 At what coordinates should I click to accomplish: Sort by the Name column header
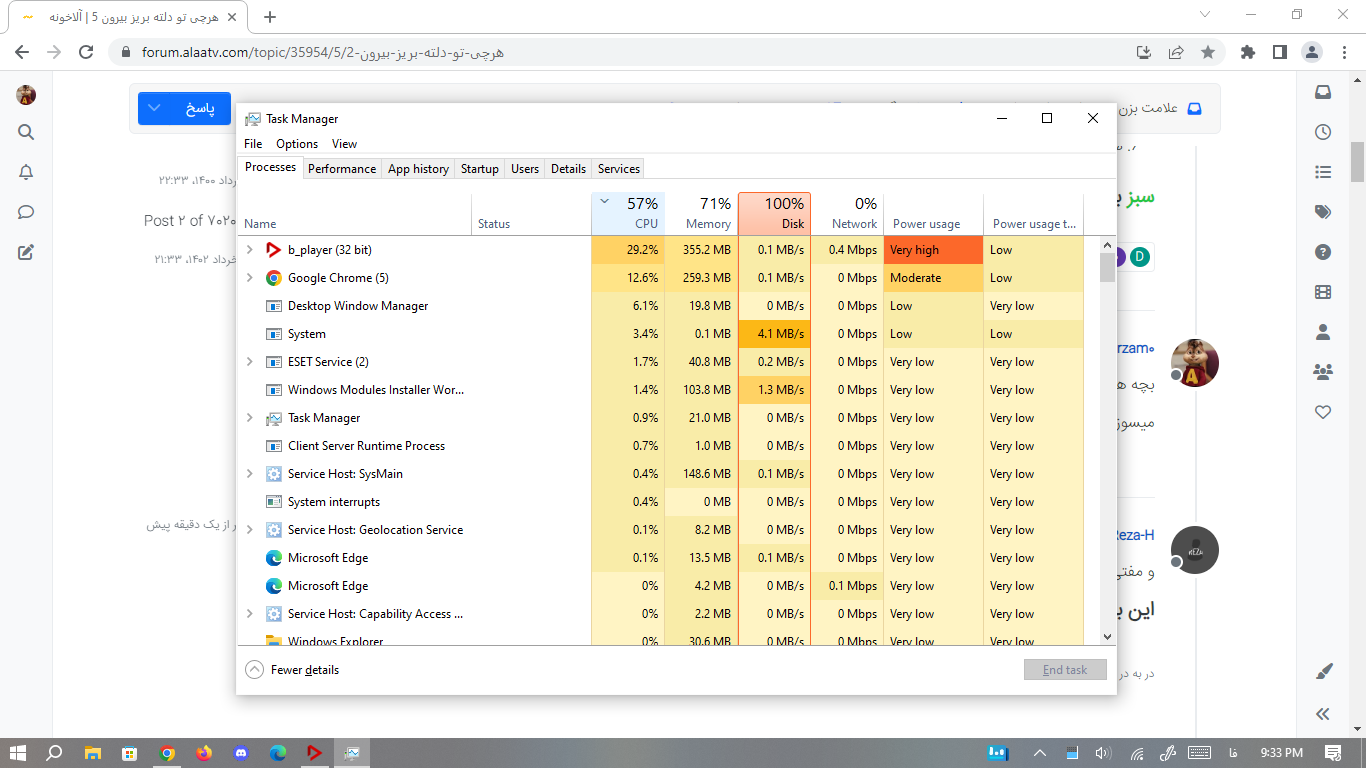[354, 214]
